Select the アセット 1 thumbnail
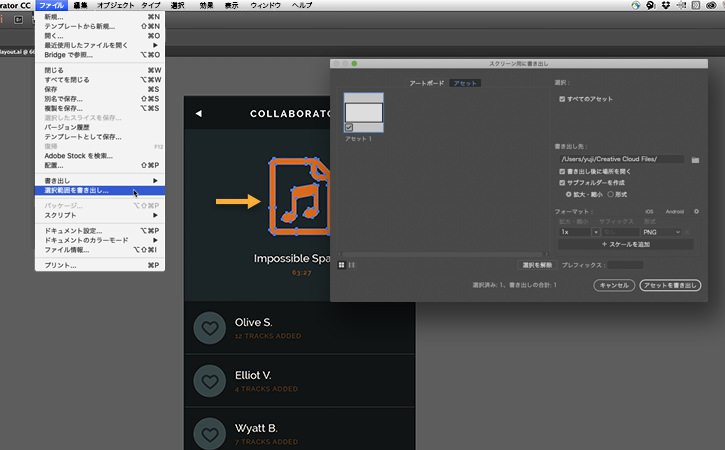Image resolution: width=725 pixels, height=450 pixels. point(363,112)
